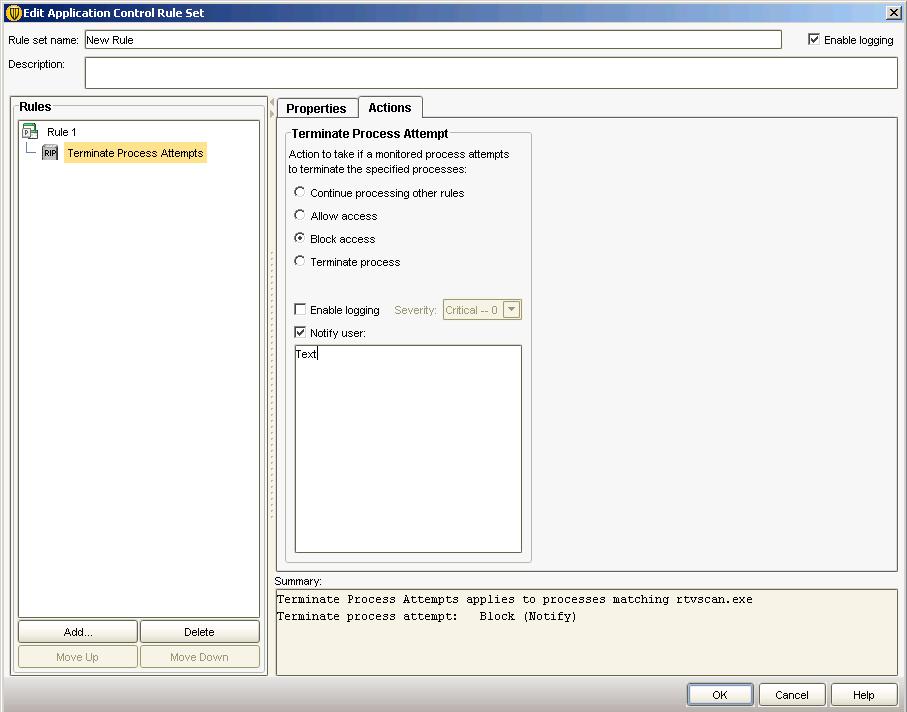Click the Add... button
The height and width of the screenshot is (712, 907).
pos(78,632)
